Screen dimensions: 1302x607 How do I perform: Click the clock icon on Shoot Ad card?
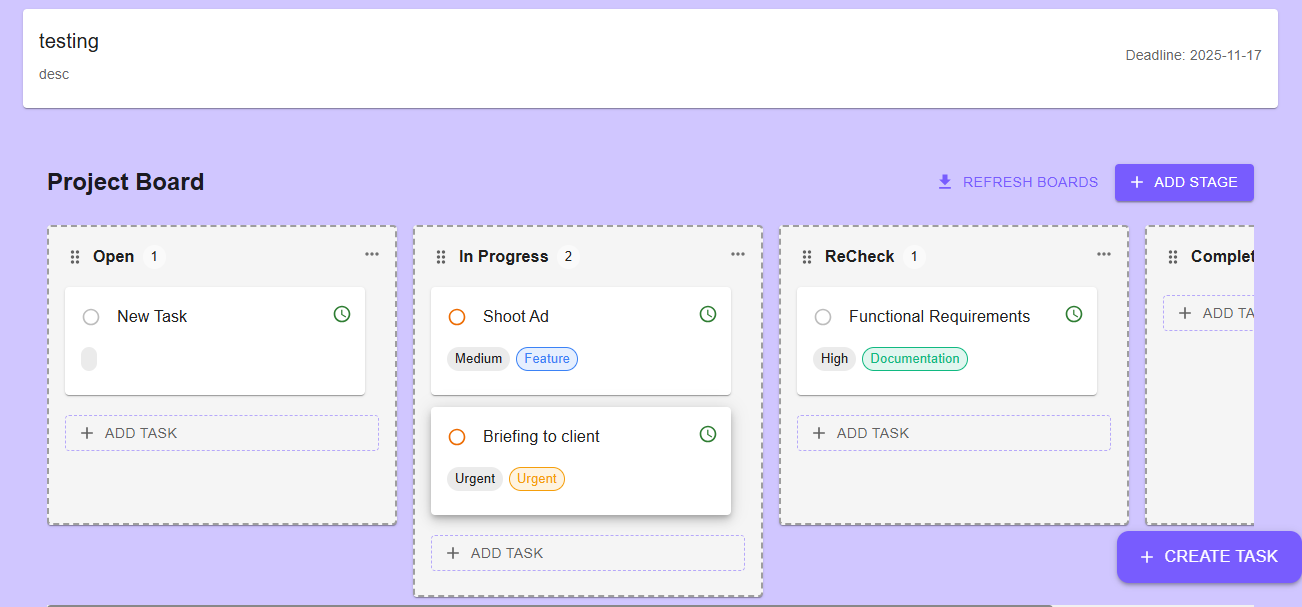[x=708, y=314]
